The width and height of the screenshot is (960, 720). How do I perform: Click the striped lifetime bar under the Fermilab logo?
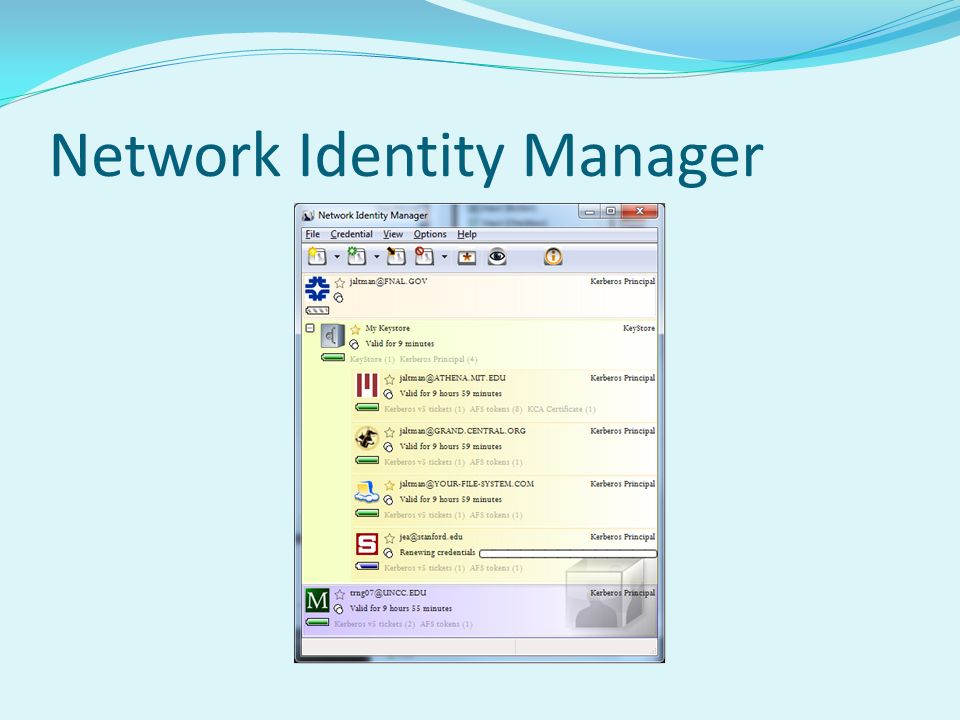click(317, 310)
